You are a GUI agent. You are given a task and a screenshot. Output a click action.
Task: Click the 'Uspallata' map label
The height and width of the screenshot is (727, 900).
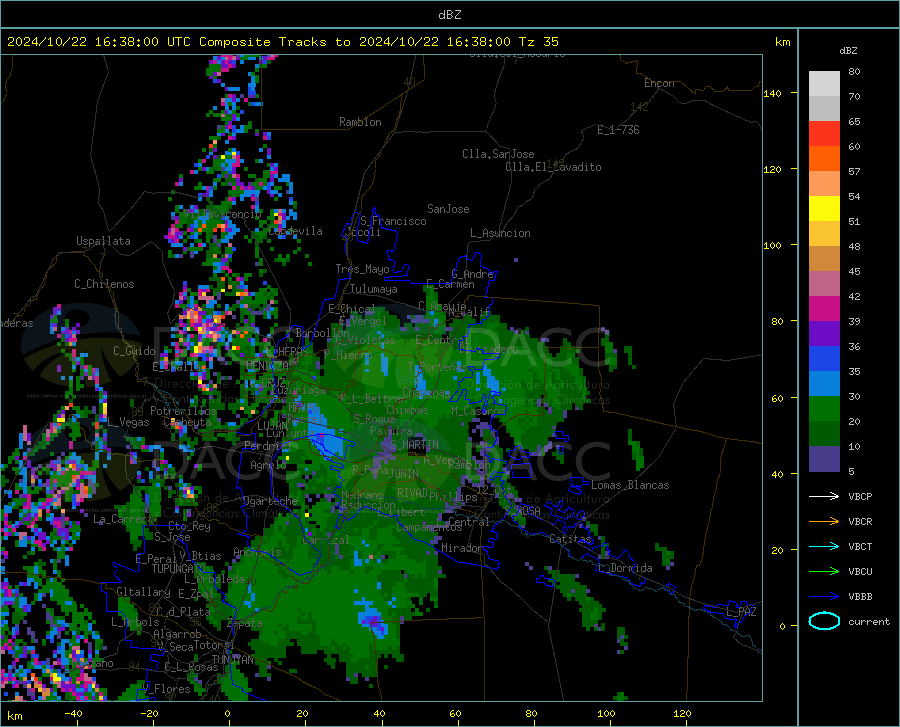[103, 241]
